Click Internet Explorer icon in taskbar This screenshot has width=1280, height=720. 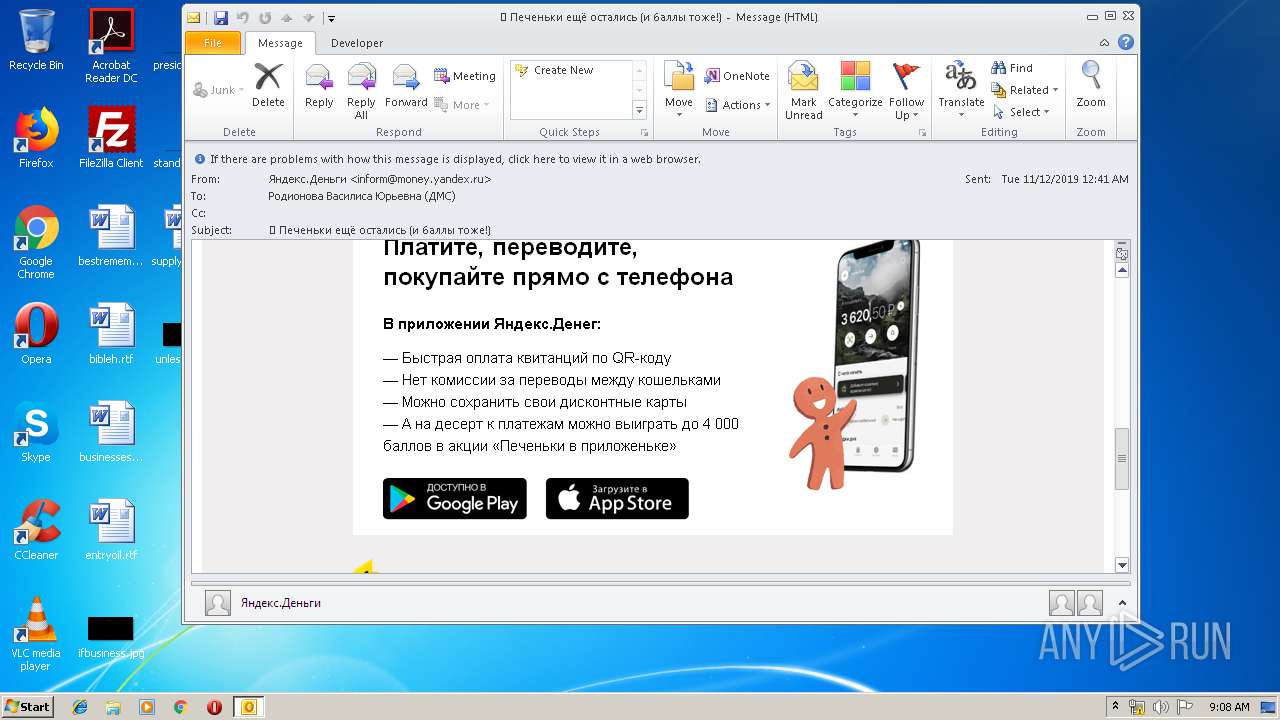(x=81, y=707)
